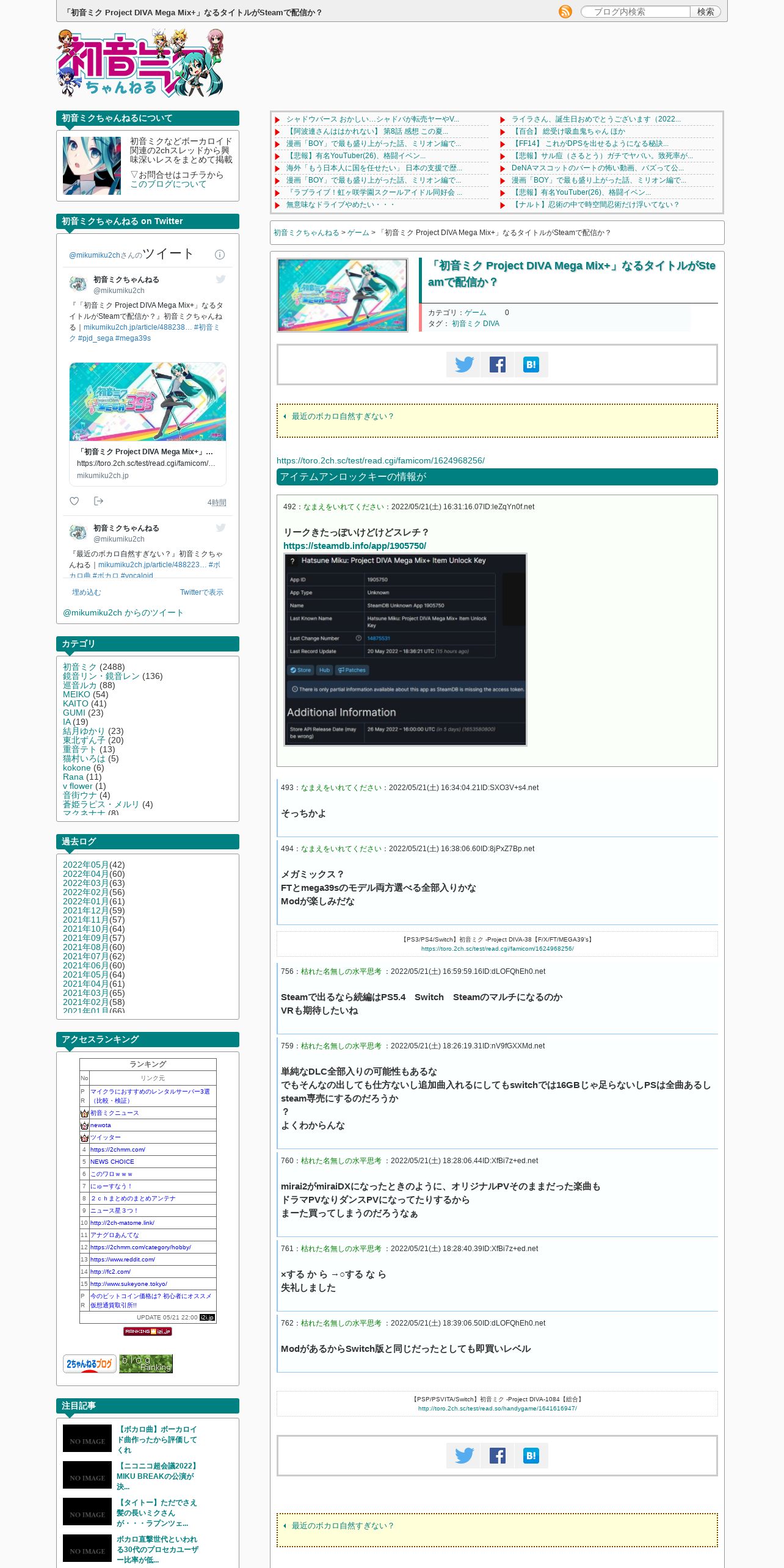Open the Hatsune Miku avatar in the about box
Viewport: 784px width, 1568px height.
click(92, 165)
